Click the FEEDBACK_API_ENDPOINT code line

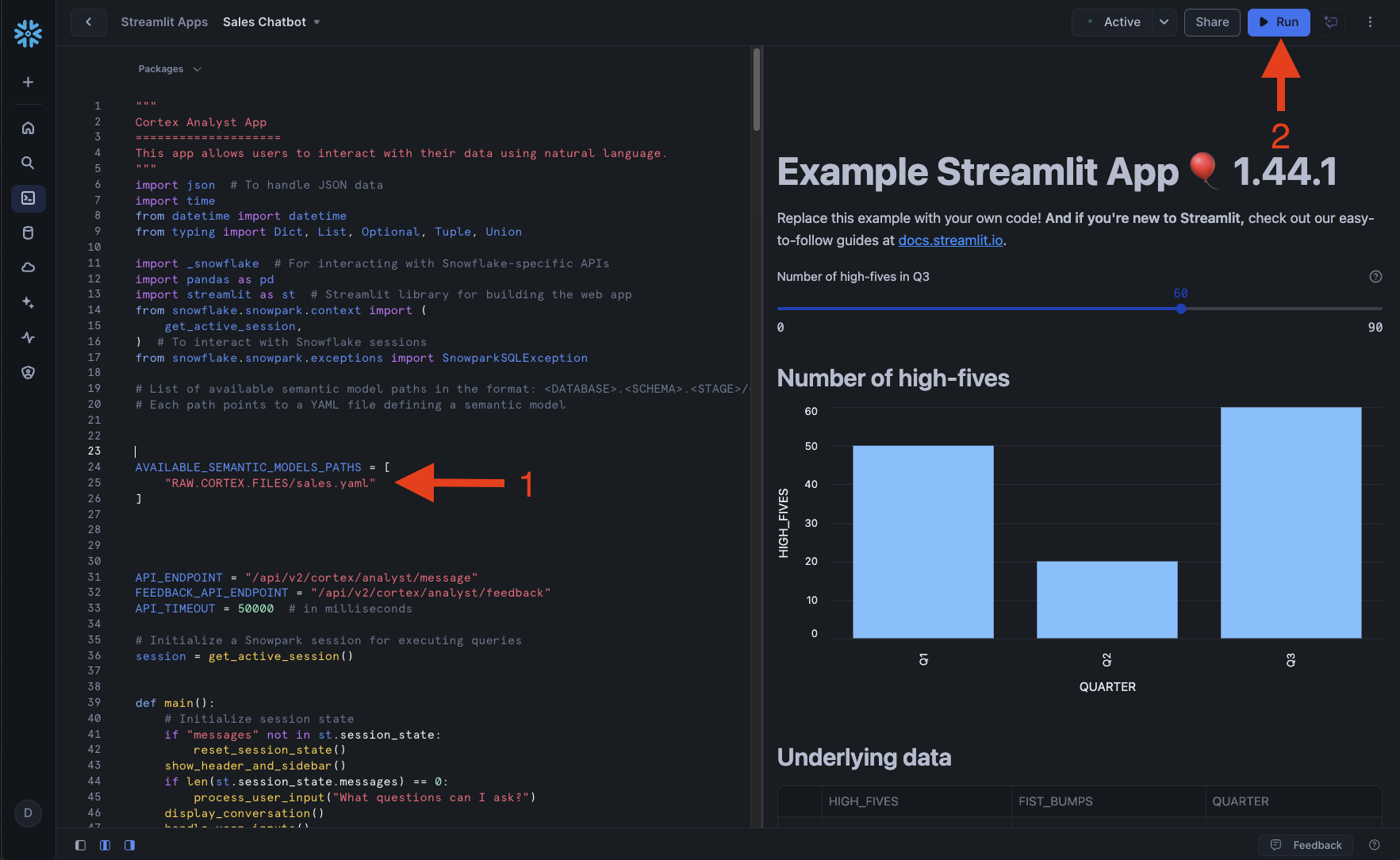tap(343, 593)
